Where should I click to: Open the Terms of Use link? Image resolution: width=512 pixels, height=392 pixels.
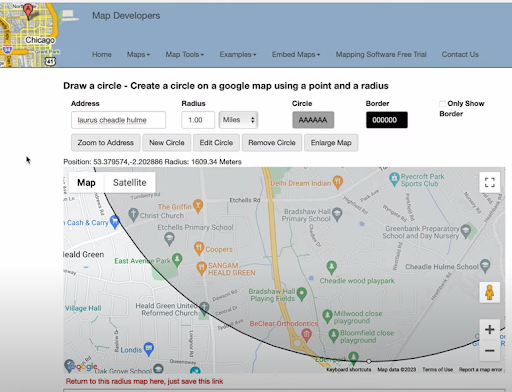pyautogui.click(x=437, y=370)
